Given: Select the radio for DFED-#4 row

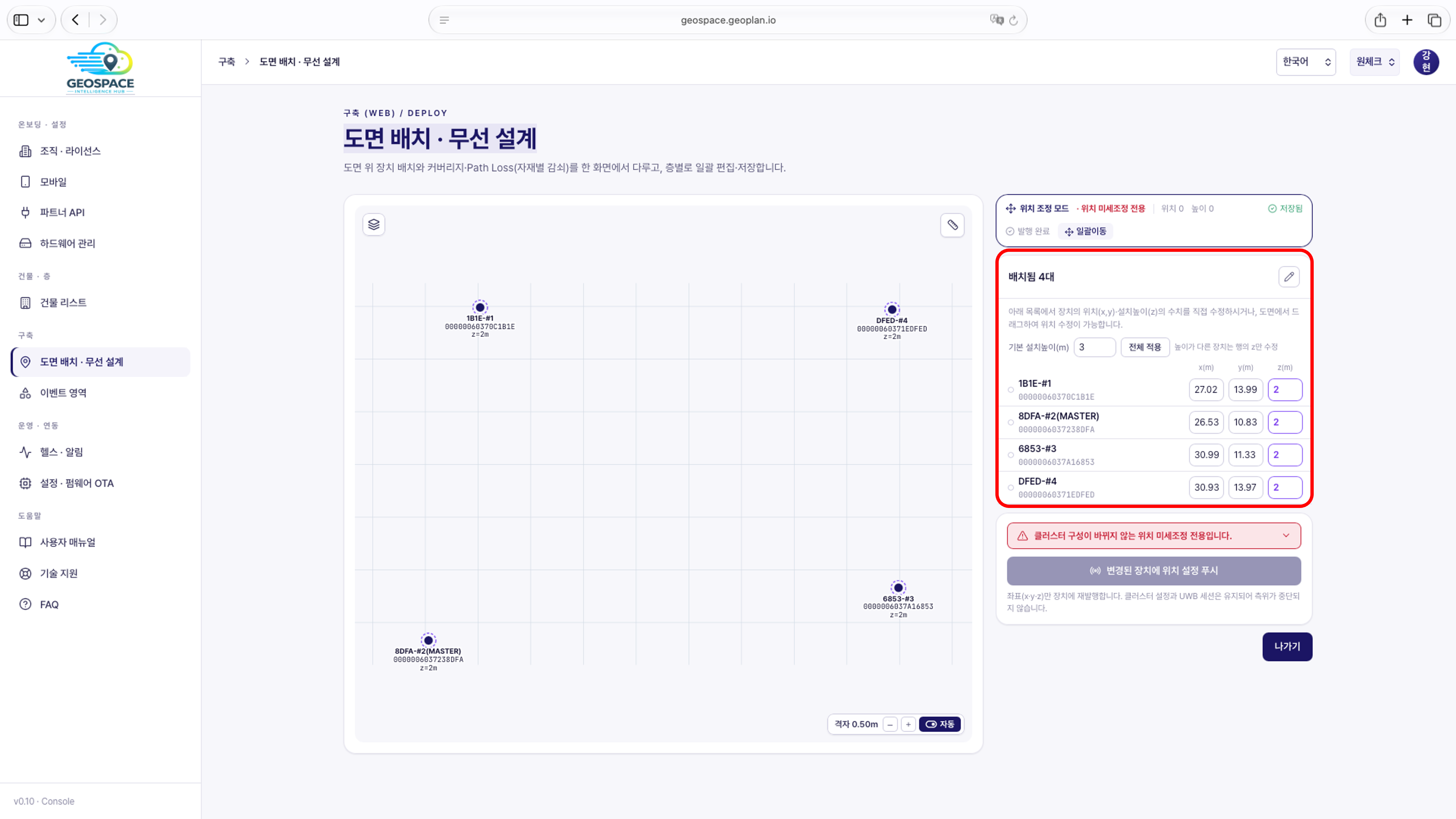Looking at the screenshot, I should [1011, 487].
